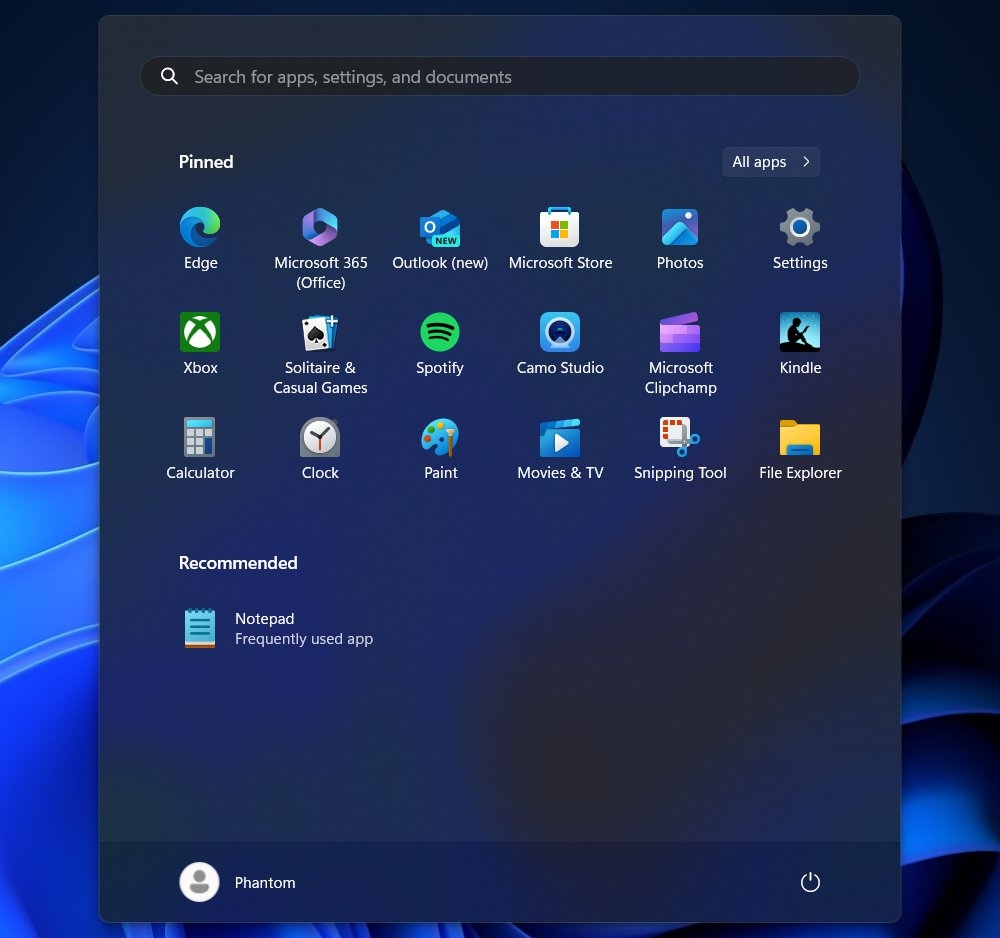Launch the Microsoft 365 (Office) icon
Viewport: 1000px width, 938px height.
pyautogui.click(x=320, y=227)
